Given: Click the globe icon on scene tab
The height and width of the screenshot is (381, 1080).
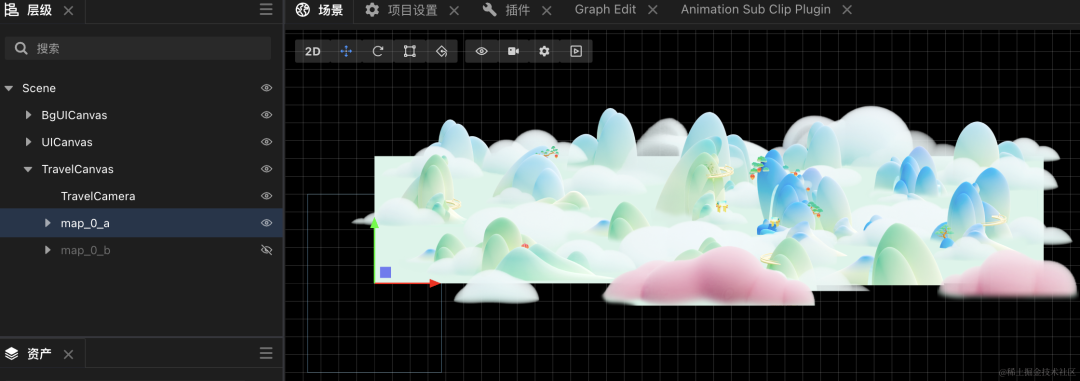Looking at the screenshot, I should (302, 10).
